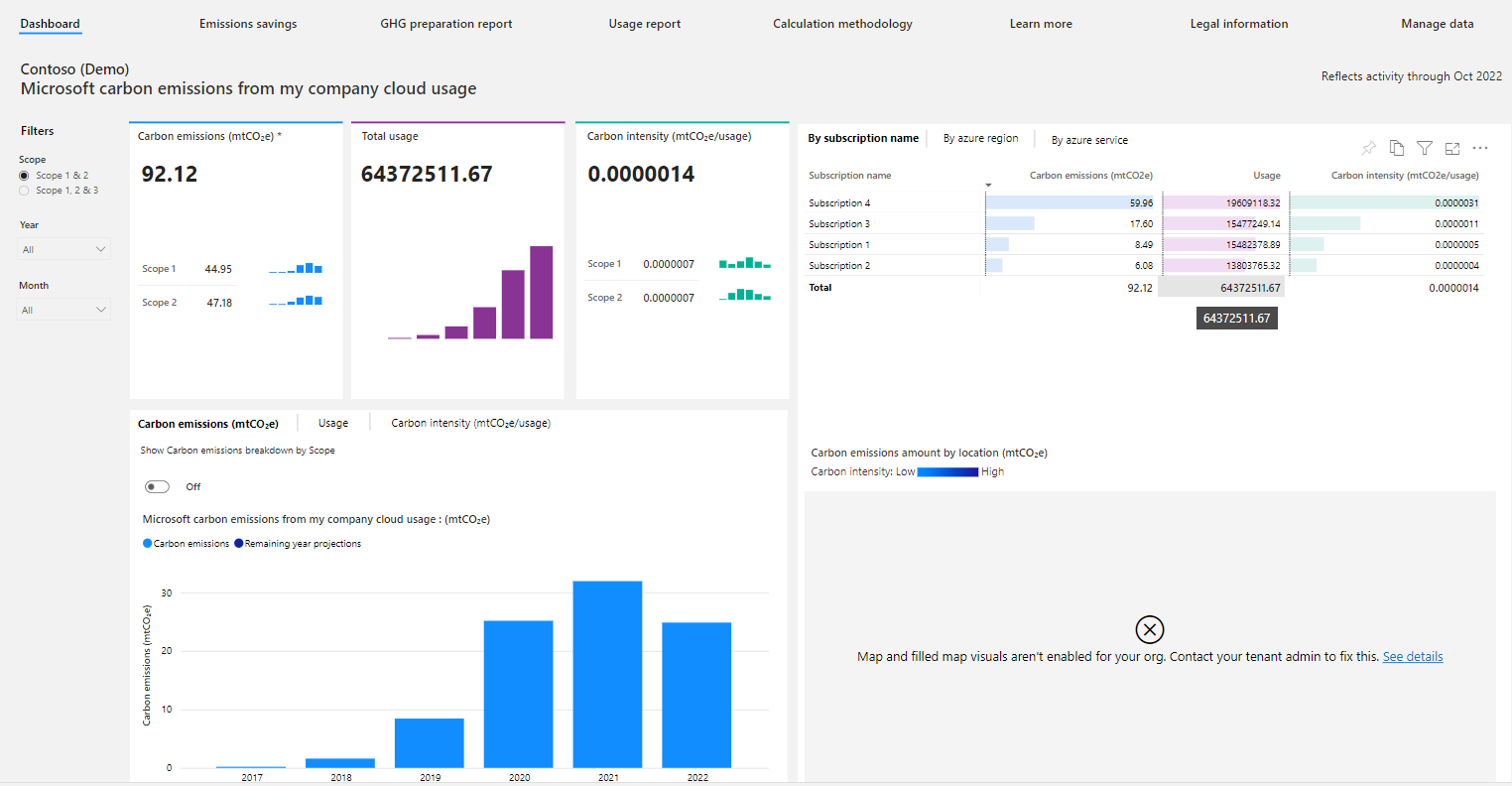Select the Scope 1, 2 & 3 radio button
The image size is (1512, 786).
click(23, 191)
